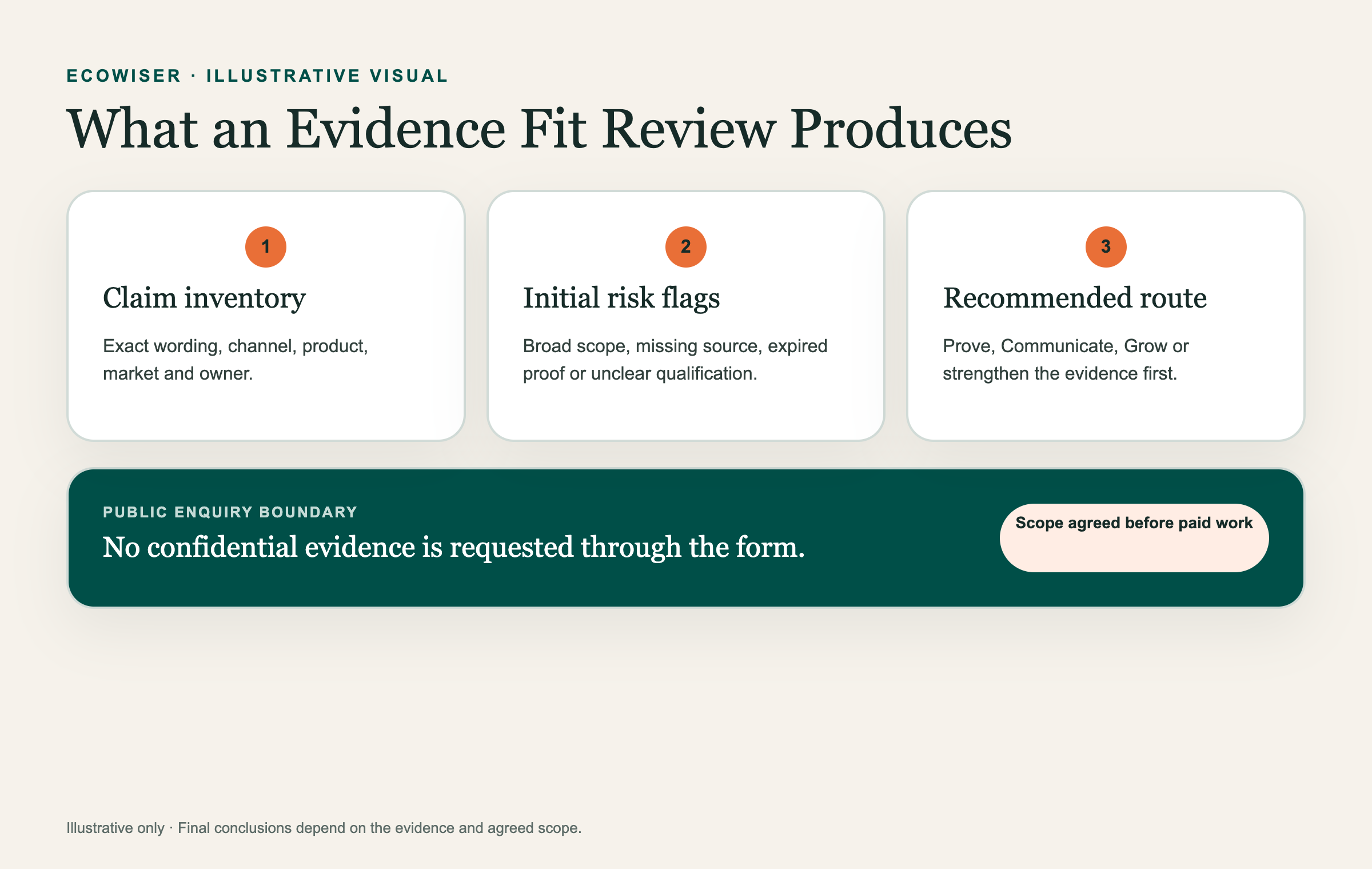Click the 'Exact wording, channel, product' description
Screen dimensions: 1372x869
[x=236, y=360]
